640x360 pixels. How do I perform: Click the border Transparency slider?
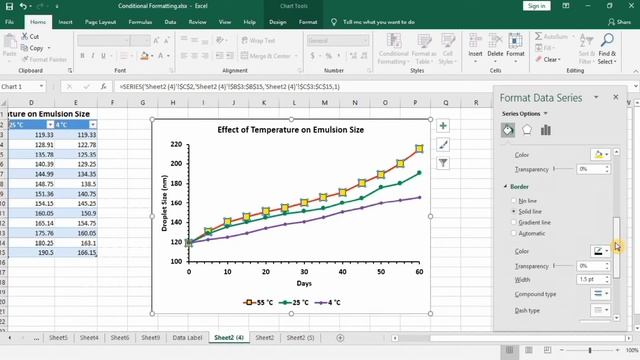tap(563, 266)
